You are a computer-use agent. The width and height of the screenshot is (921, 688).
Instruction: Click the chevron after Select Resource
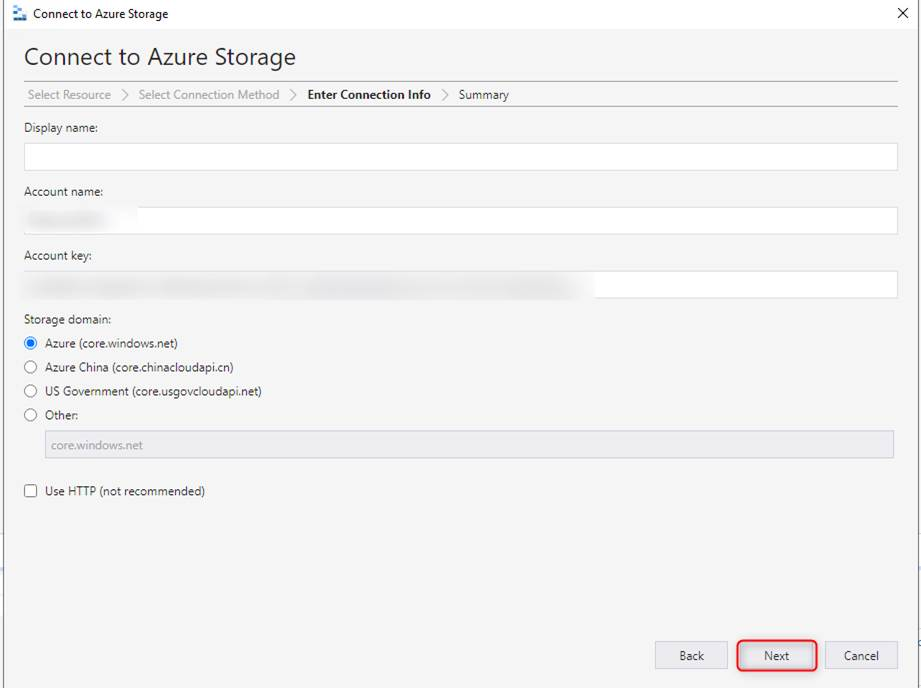[x=125, y=95]
